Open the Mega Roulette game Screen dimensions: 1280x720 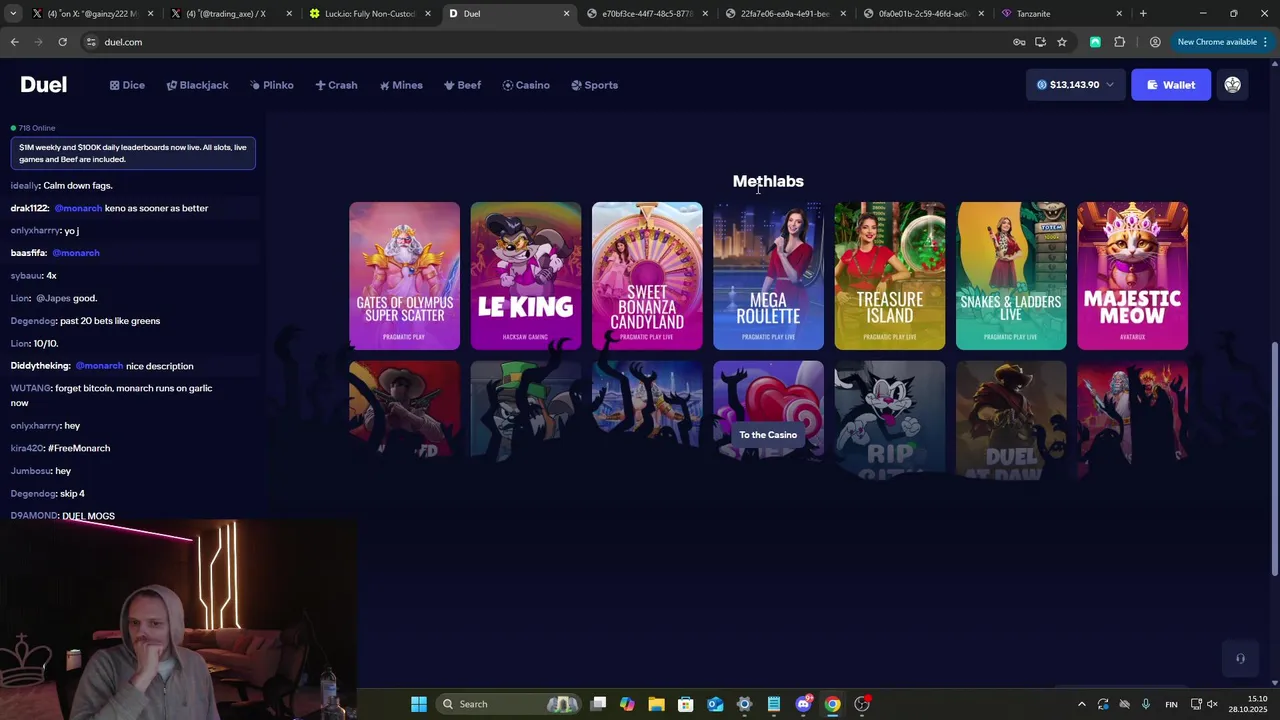pos(768,276)
